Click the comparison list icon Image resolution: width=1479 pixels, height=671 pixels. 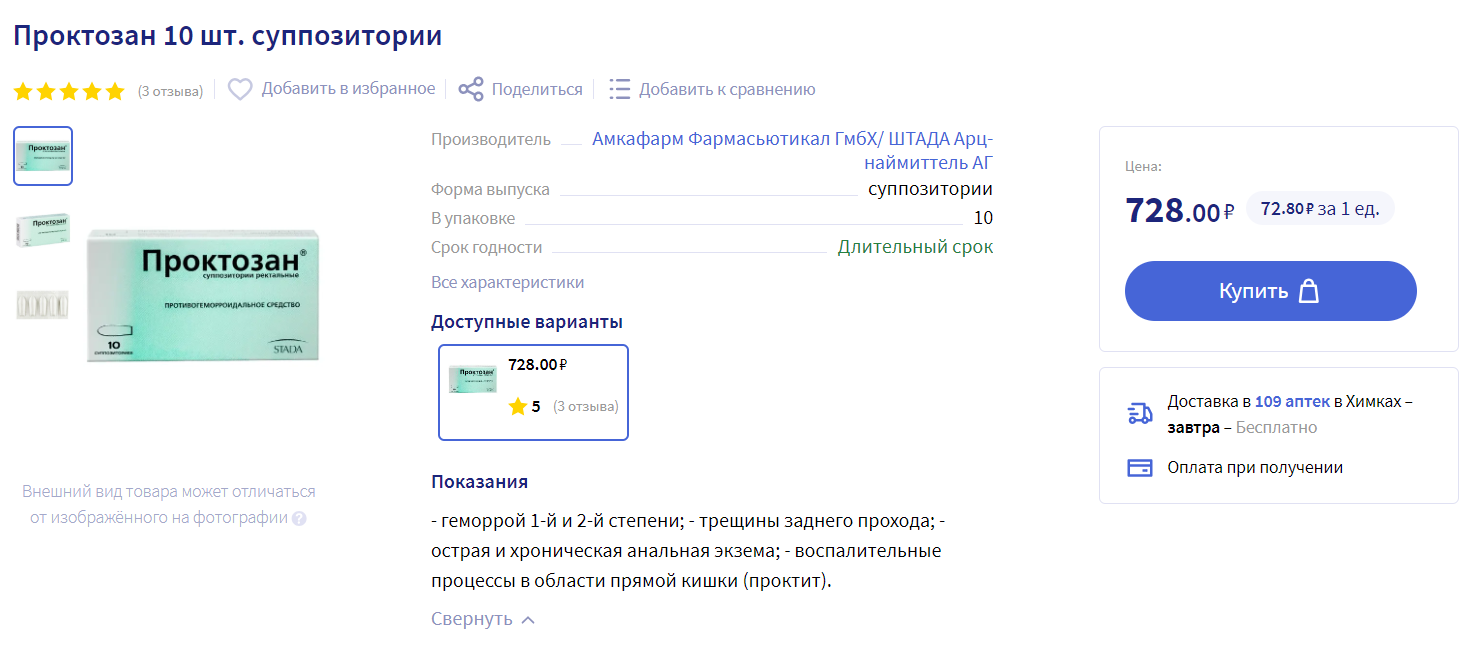(620, 89)
